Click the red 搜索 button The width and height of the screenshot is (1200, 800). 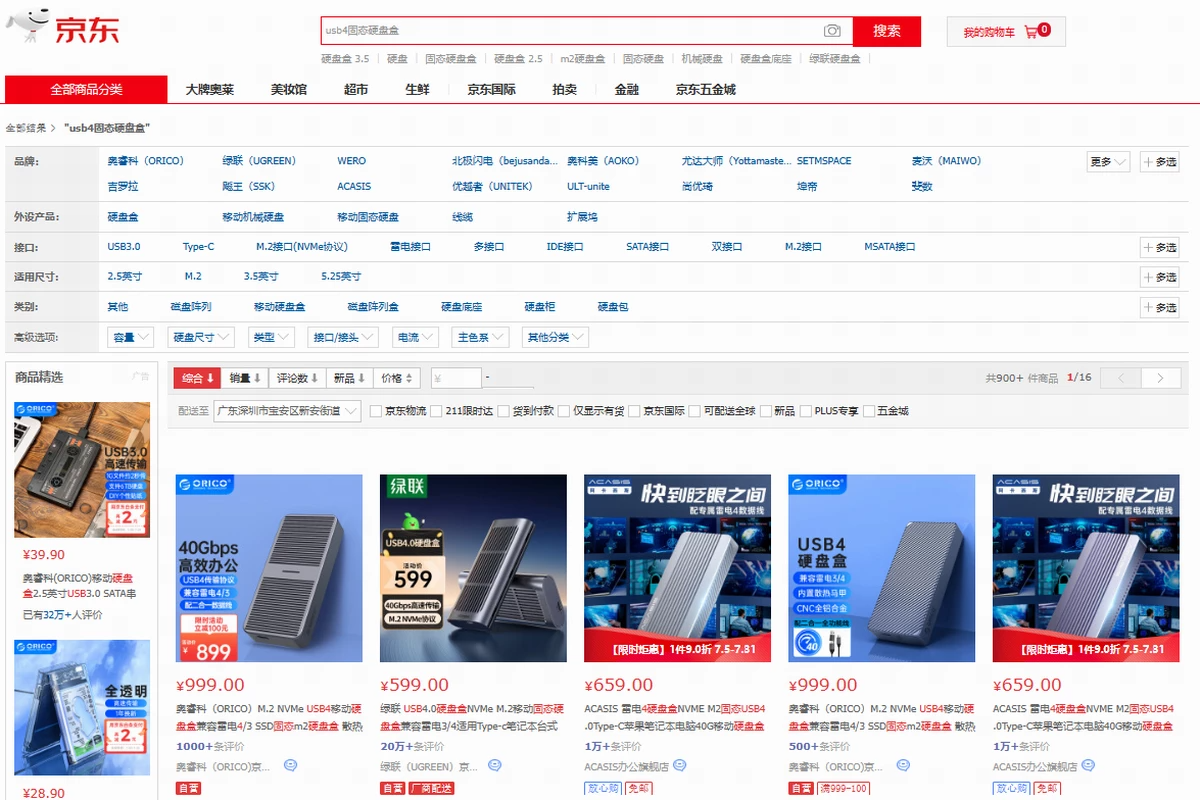coord(887,31)
